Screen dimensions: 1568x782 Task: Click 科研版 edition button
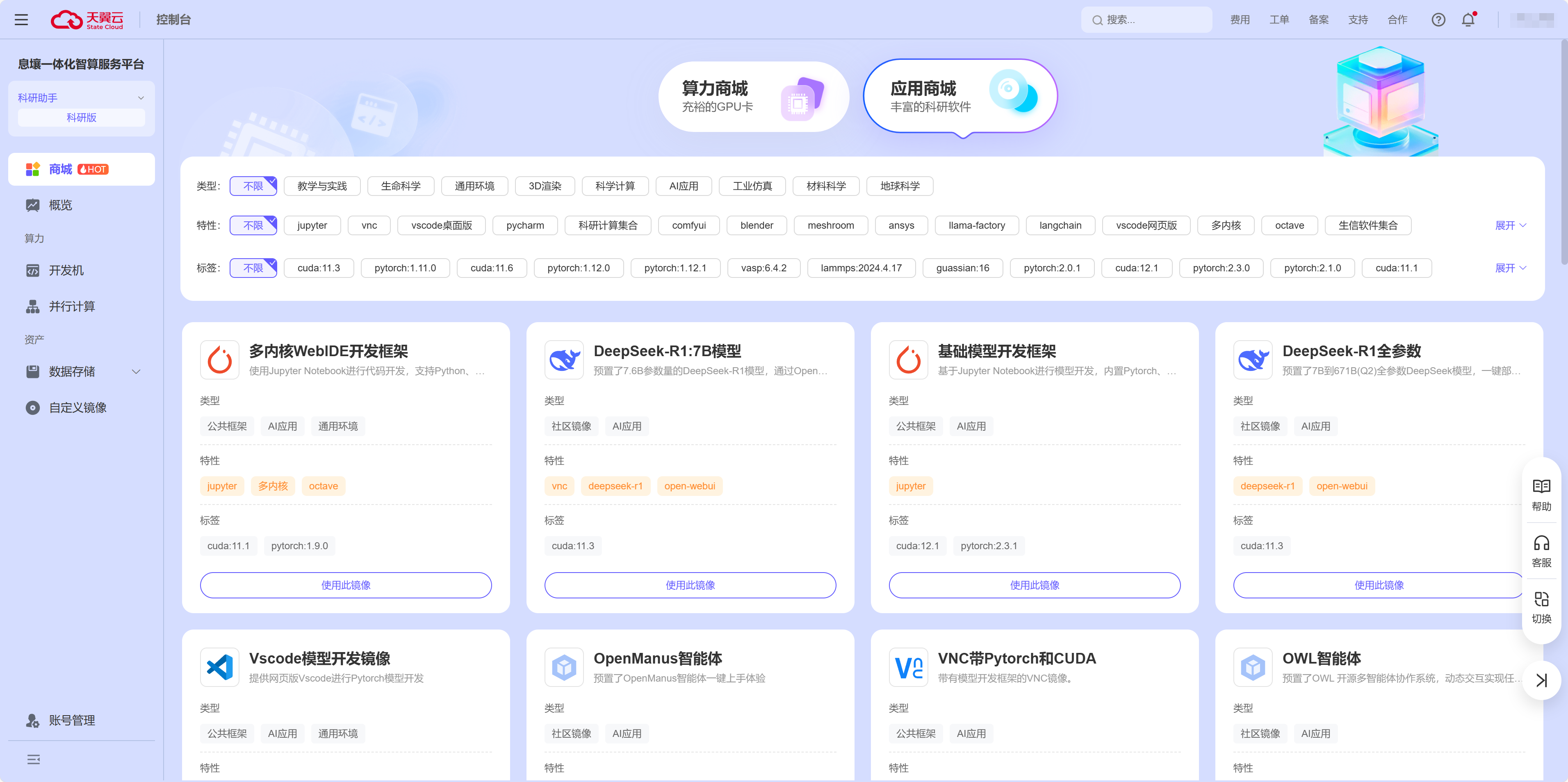pyautogui.click(x=82, y=118)
